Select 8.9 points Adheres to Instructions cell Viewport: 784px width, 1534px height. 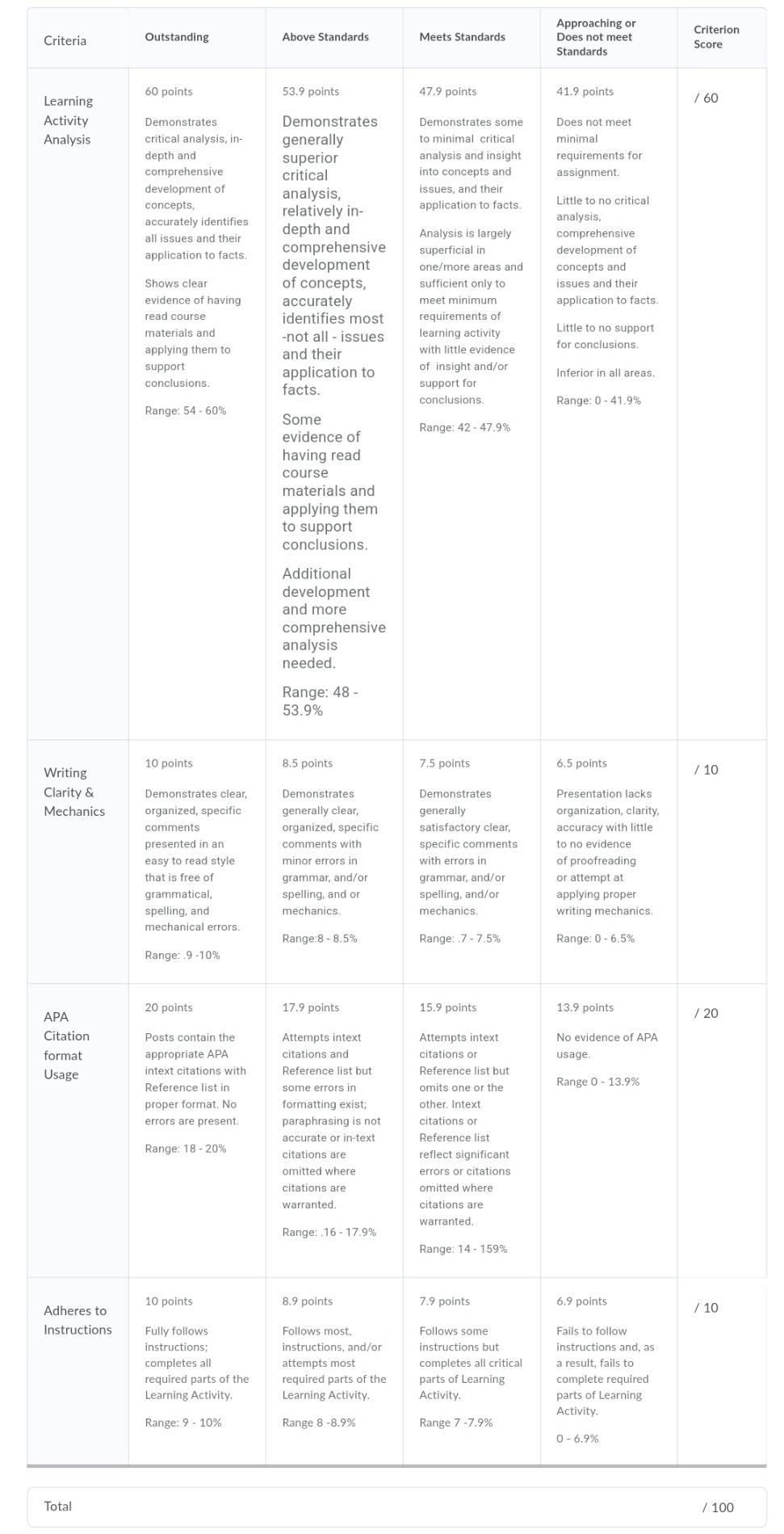334,1371
